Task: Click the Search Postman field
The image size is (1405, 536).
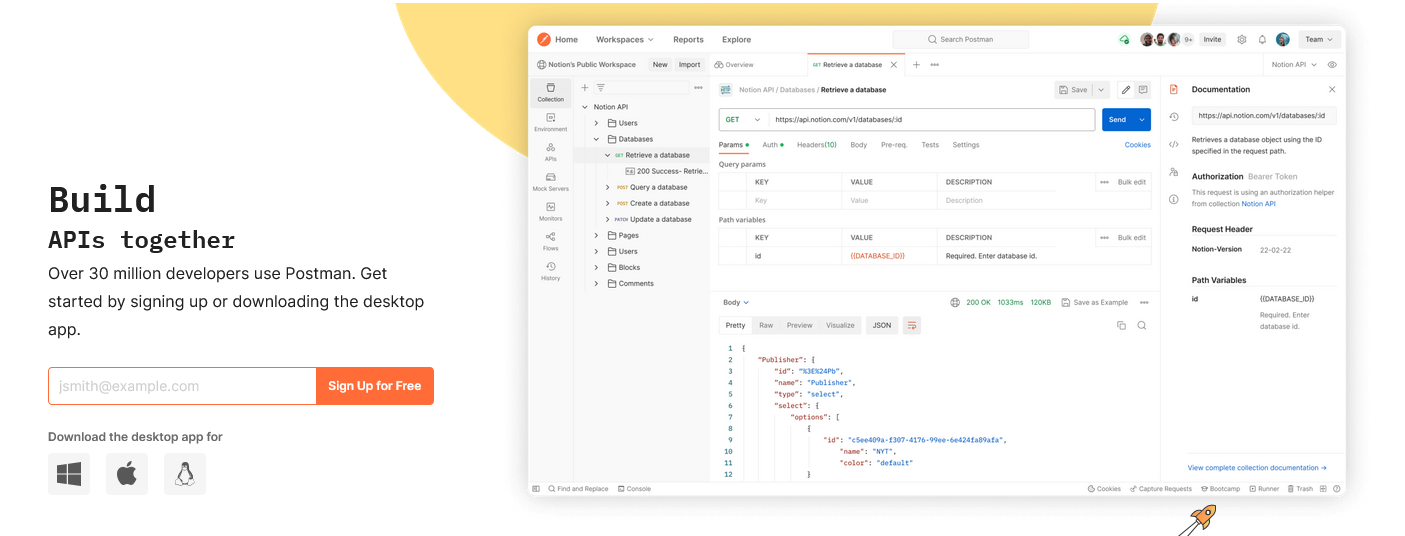Action: 961,40
